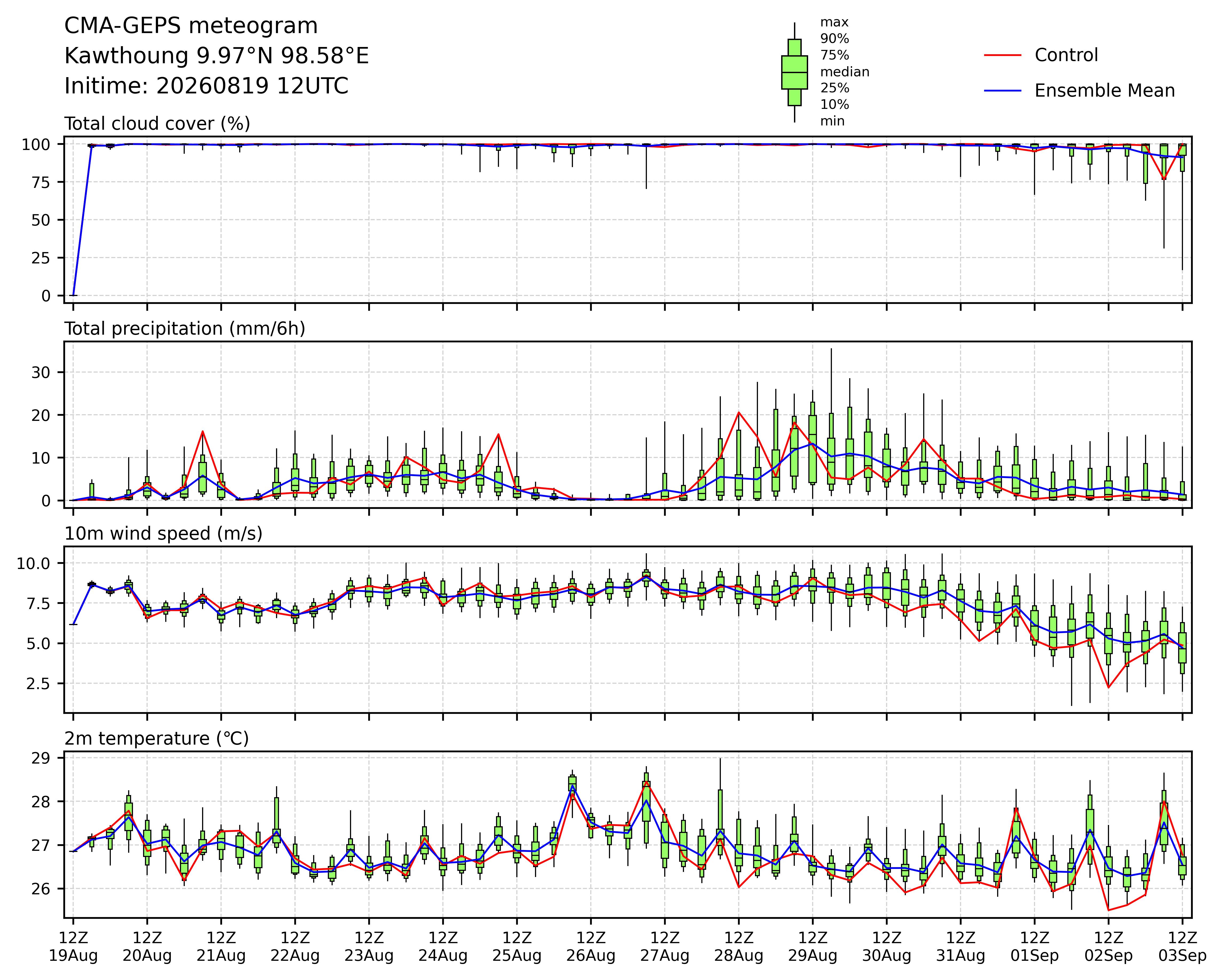The image size is (1223, 980).
Task: Click the 'Ensemble Mean' legend label
Action: pos(1104,91)
